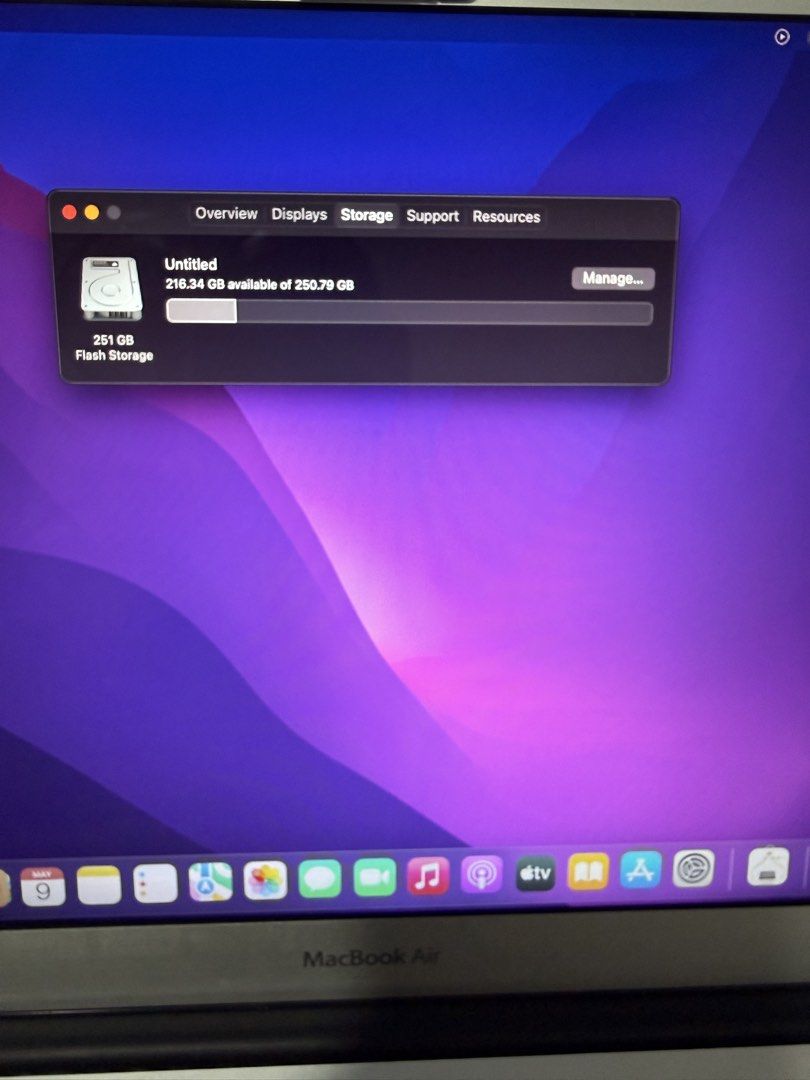Launch FaceTime from the dock
The width and height of the screenshot is (810, 1080).
374,878
